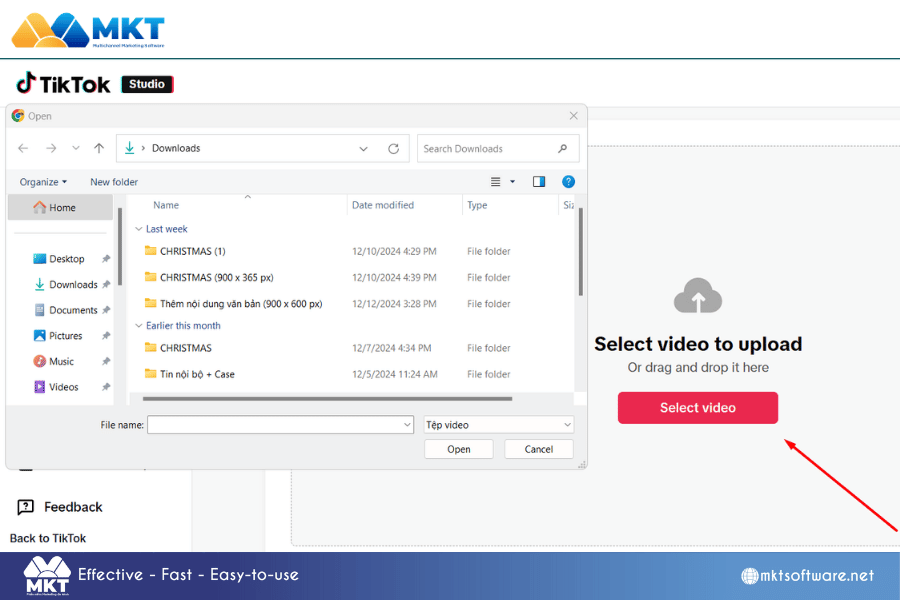The height and width of the screenshot is (600, 900).
Task: Click the folder icon of CHRISTMAS (1)
Action: [x=150, y=251]
